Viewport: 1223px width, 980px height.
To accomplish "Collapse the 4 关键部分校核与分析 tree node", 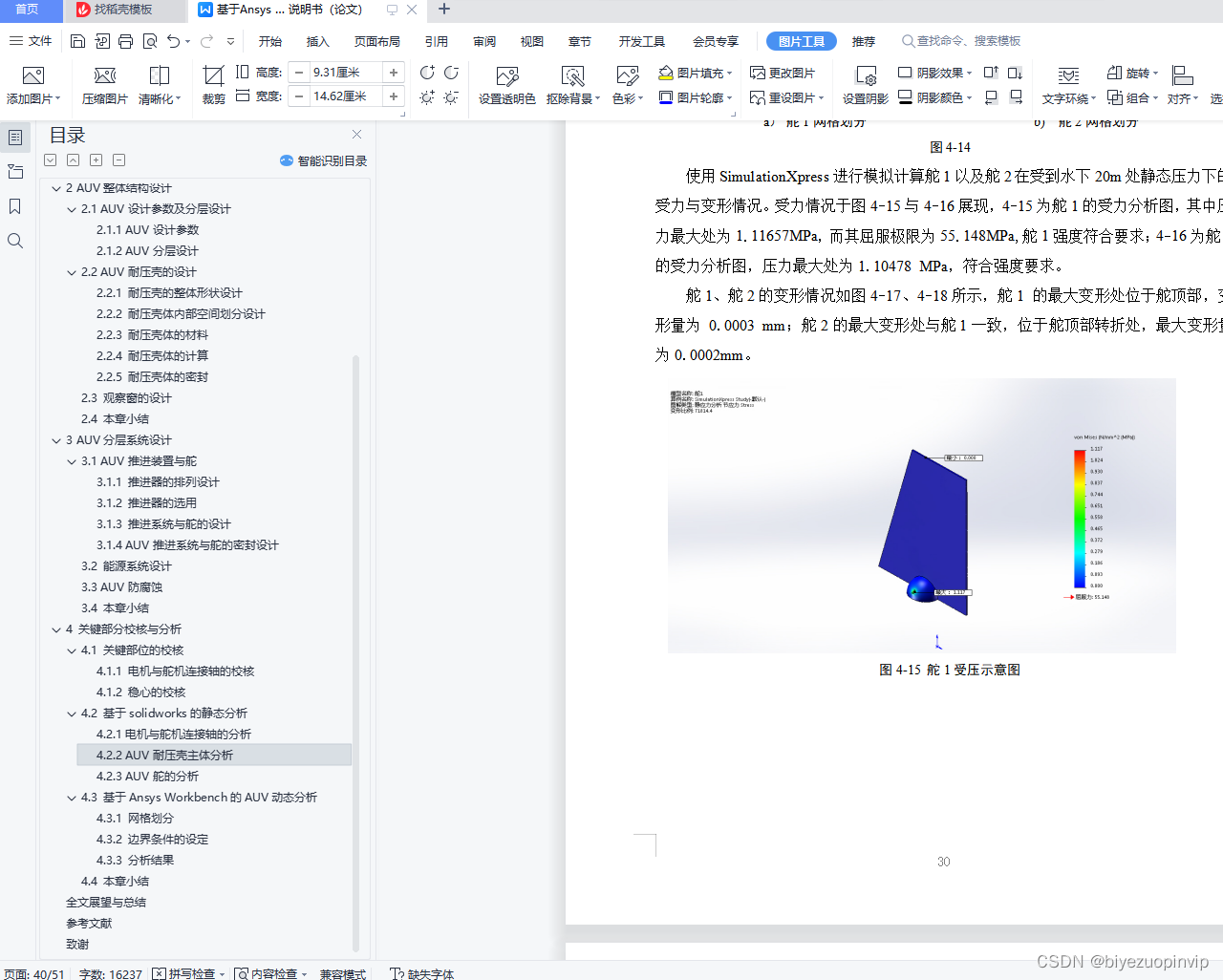I will [x=56, y=628].
